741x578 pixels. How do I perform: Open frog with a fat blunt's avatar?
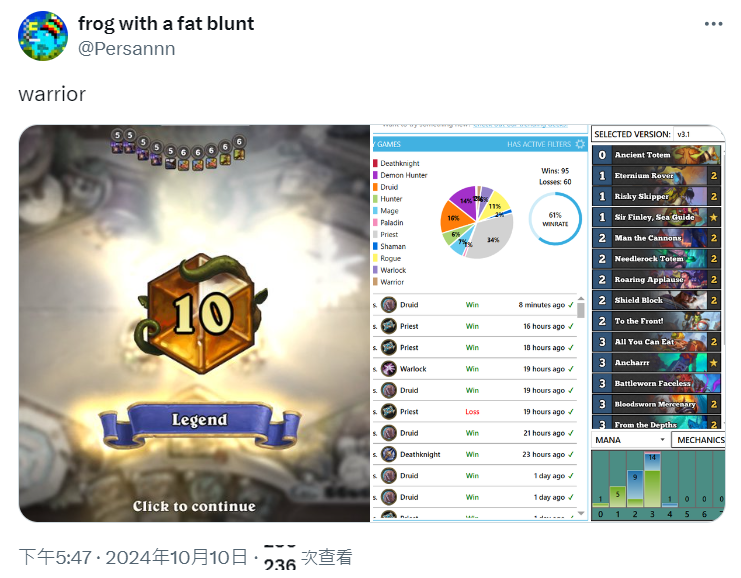coord(43,36)
